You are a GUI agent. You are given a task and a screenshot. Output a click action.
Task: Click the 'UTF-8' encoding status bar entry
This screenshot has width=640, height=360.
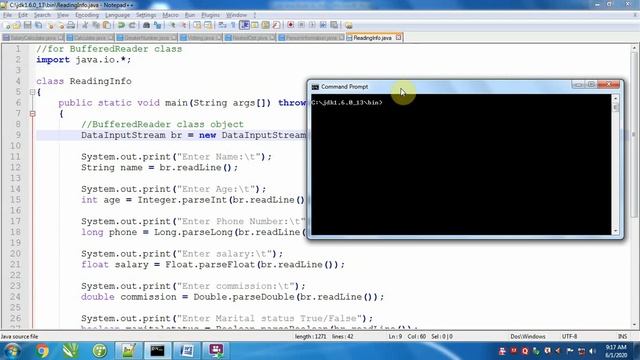click(x=569, y=336)
